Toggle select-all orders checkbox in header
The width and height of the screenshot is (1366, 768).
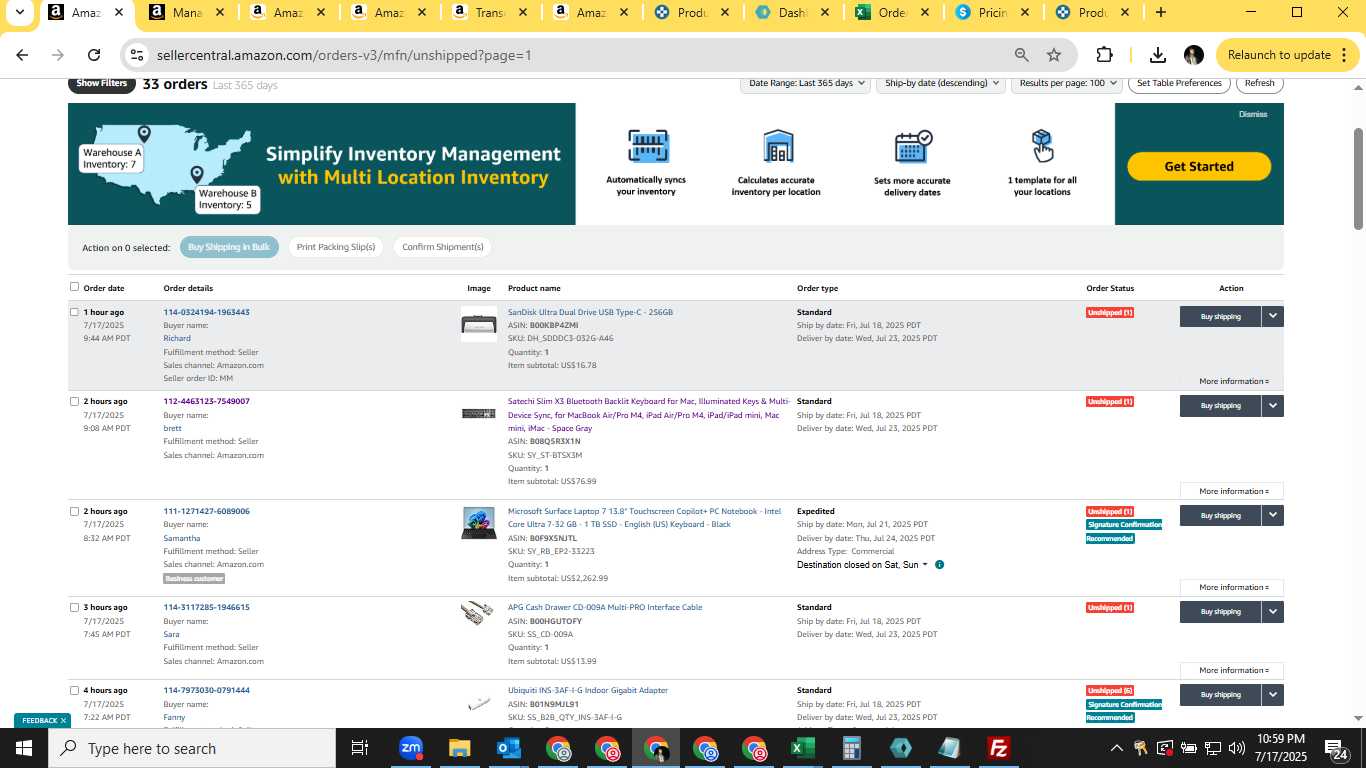(x=74, y=287)
